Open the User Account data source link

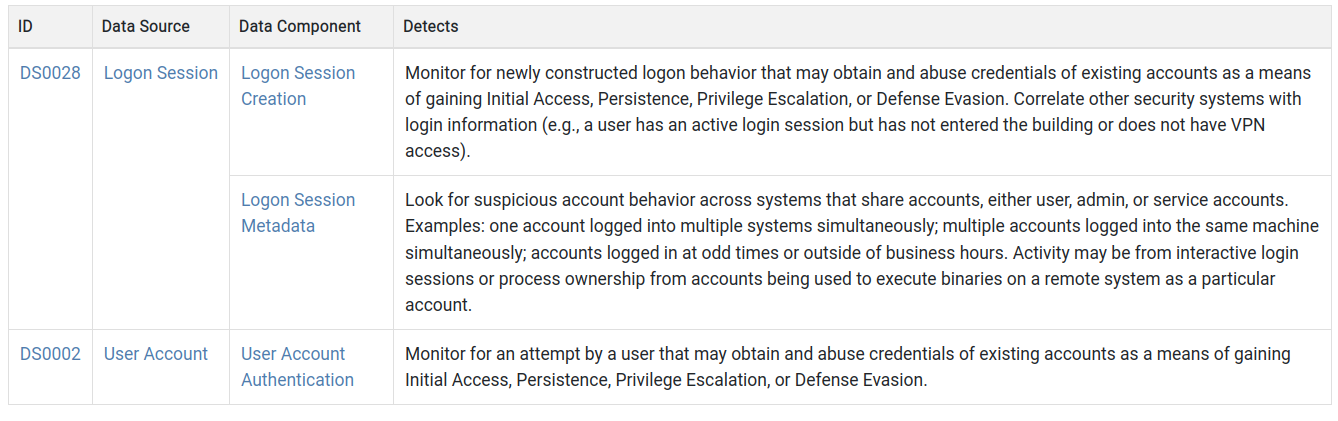pyautogui.click(x=156, y=354)
